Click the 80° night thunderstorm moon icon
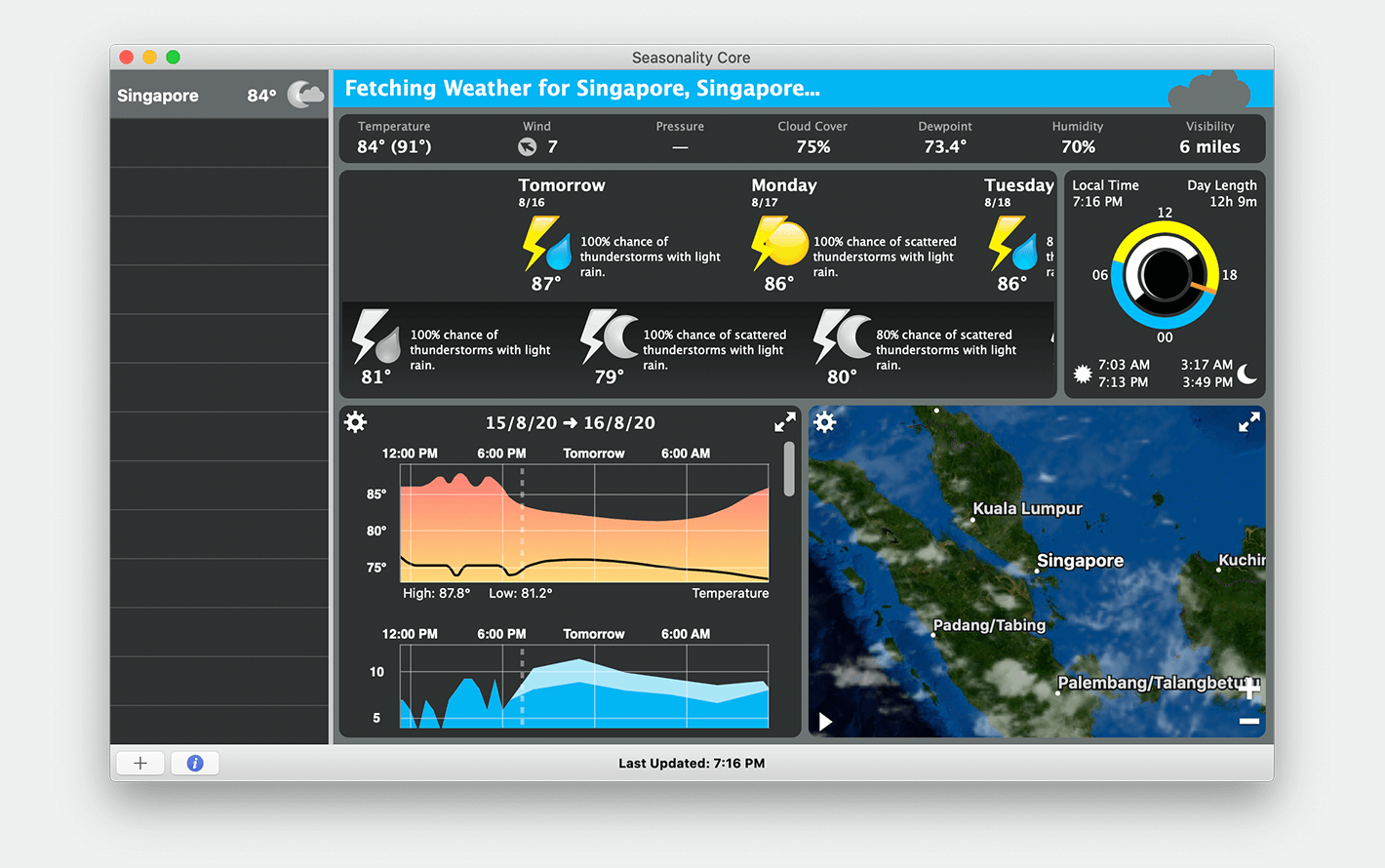The width and height of the screenshot is (1385, 868). pyautogui.click(x=843, y=336)
